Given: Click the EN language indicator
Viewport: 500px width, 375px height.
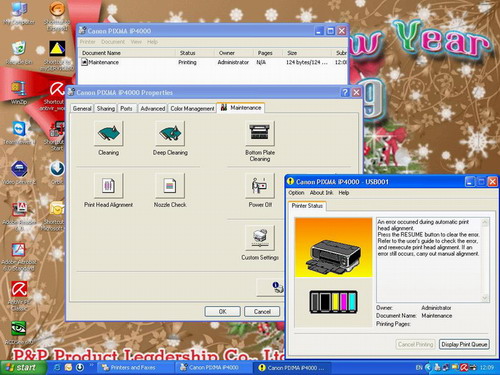Looking at the screenshot, I should pyautogui.click(x=419, y=368).
